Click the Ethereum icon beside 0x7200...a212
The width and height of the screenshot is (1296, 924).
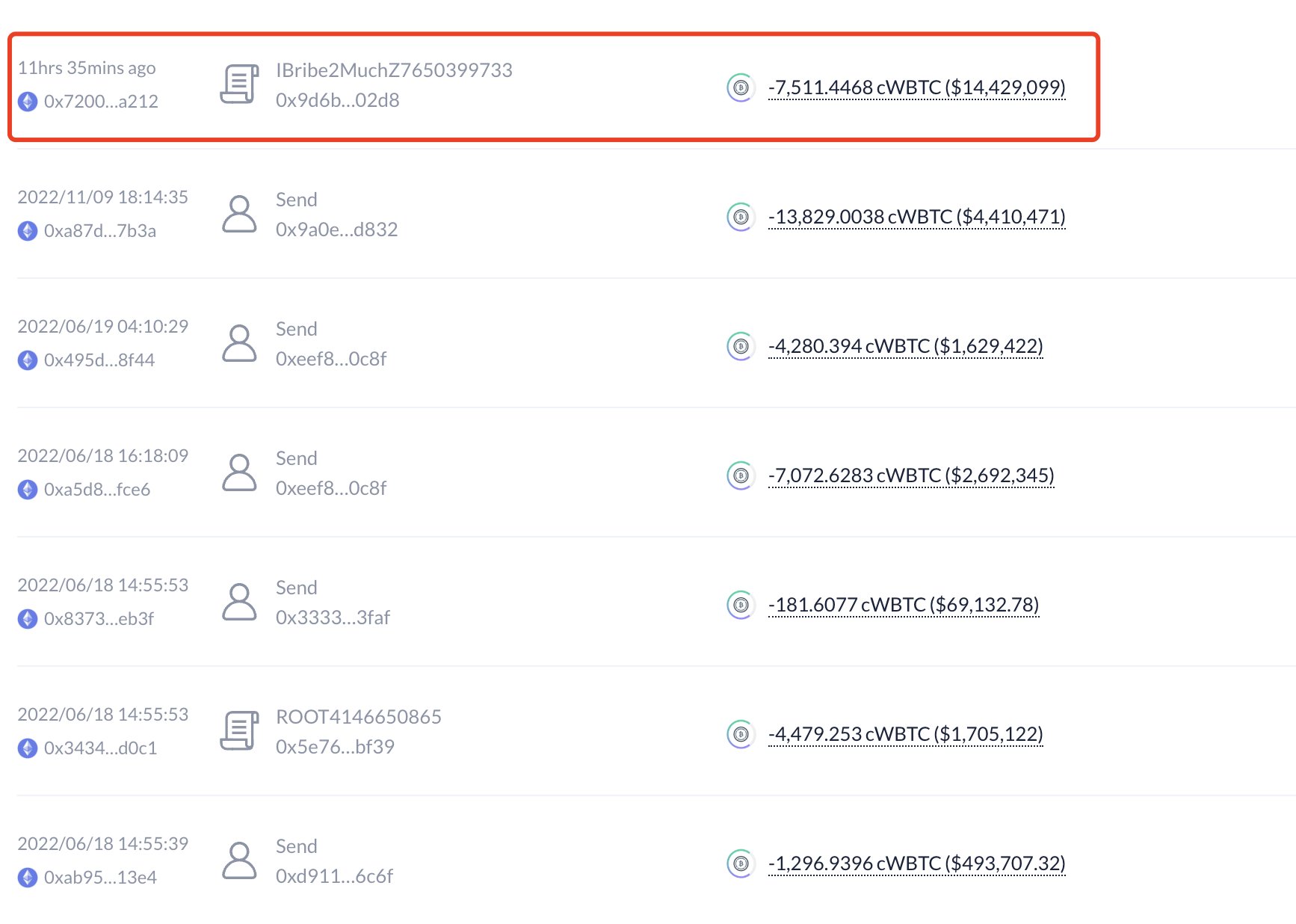[28, 102]
